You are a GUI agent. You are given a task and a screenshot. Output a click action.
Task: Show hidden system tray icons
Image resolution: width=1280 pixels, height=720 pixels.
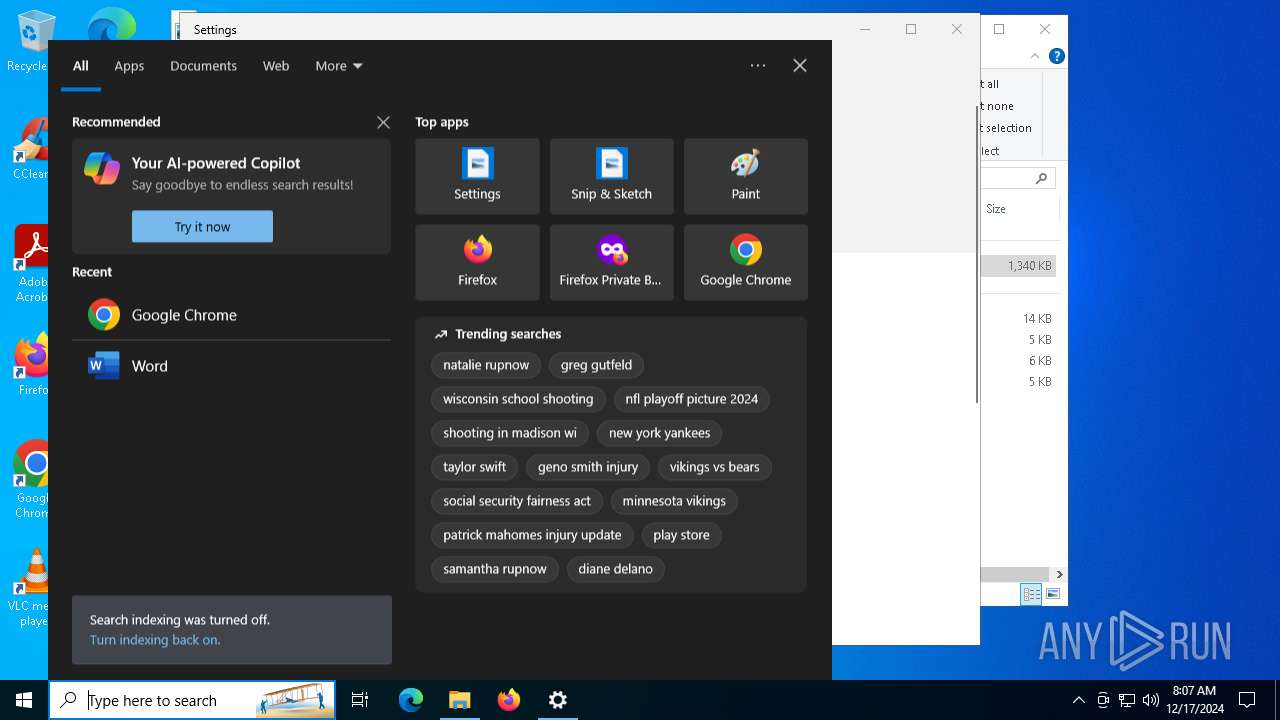pyautogui.click(x=1078, y=700)
